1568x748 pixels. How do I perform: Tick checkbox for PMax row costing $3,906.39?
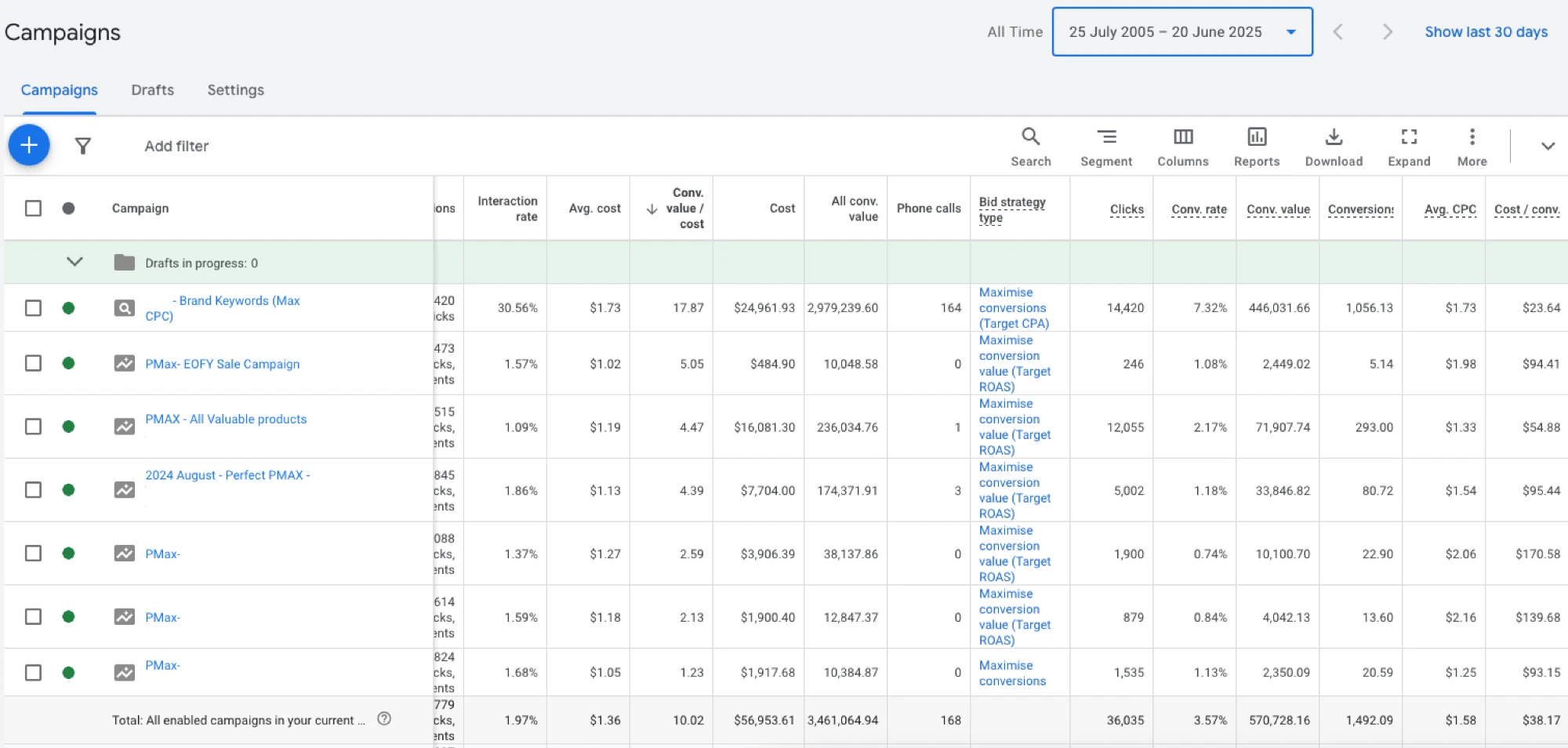(33, 554)
